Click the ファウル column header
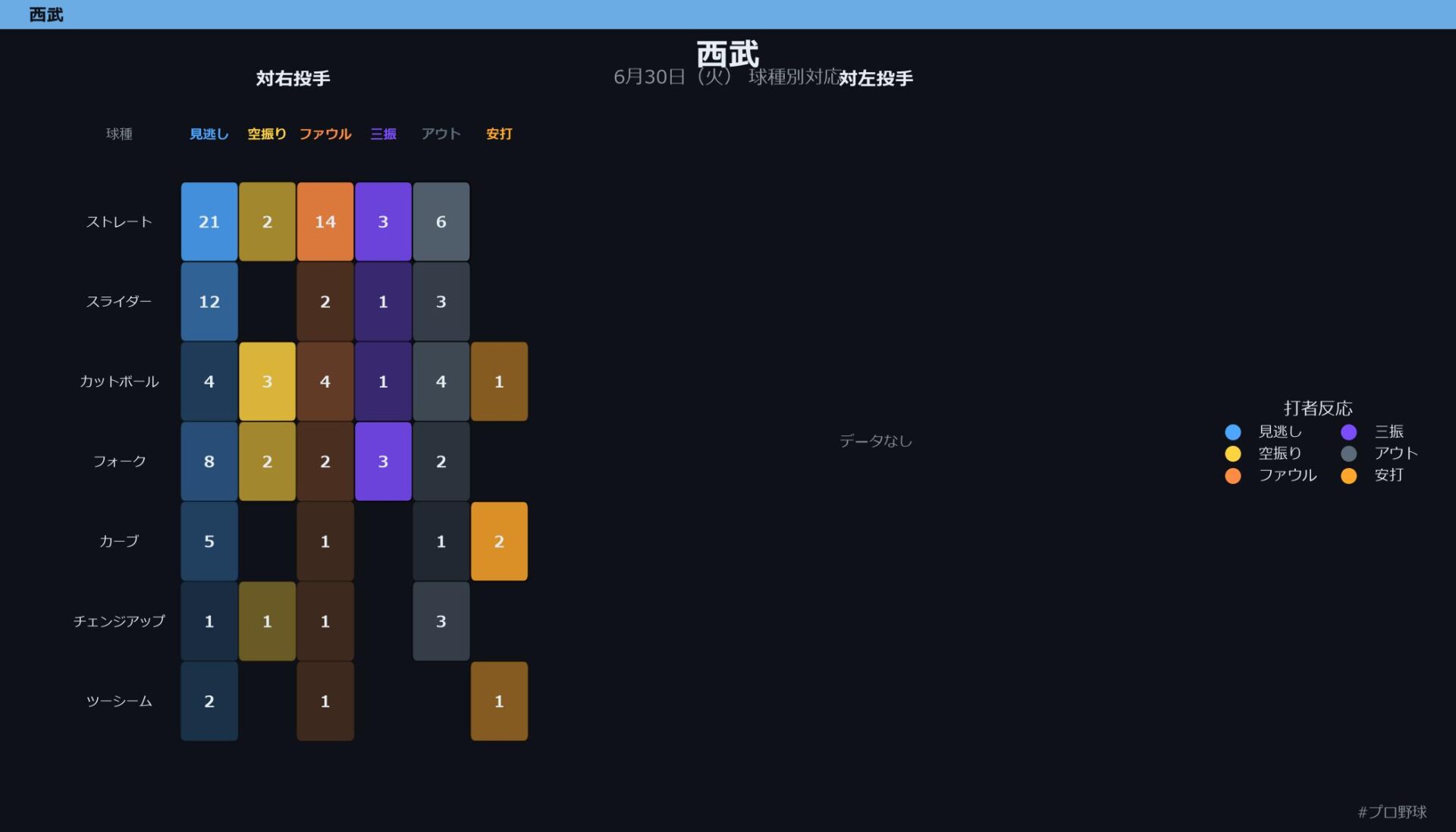Screen dimensions: 1456x832 click(x=325, y=134)
